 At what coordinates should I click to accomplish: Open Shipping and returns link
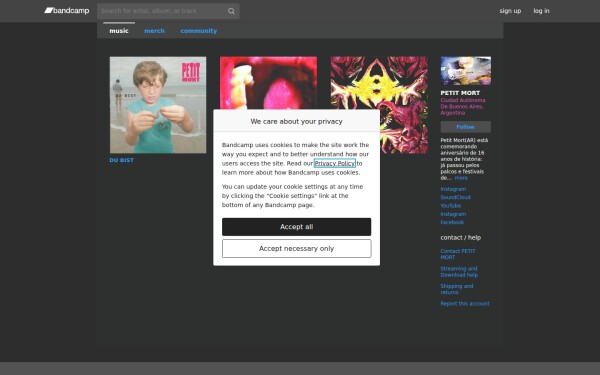click(x=457, y=289)
